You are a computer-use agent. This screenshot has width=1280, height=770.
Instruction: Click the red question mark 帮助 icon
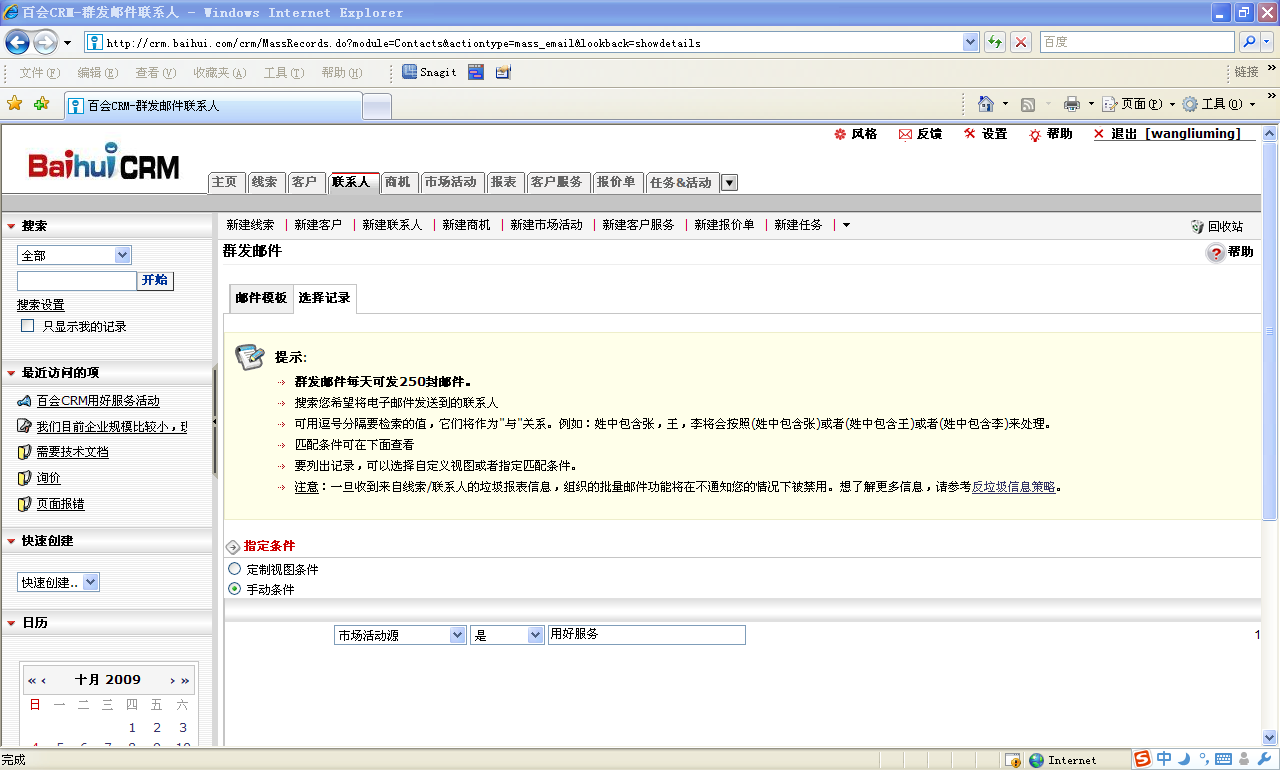click(x=1216, y=252)
